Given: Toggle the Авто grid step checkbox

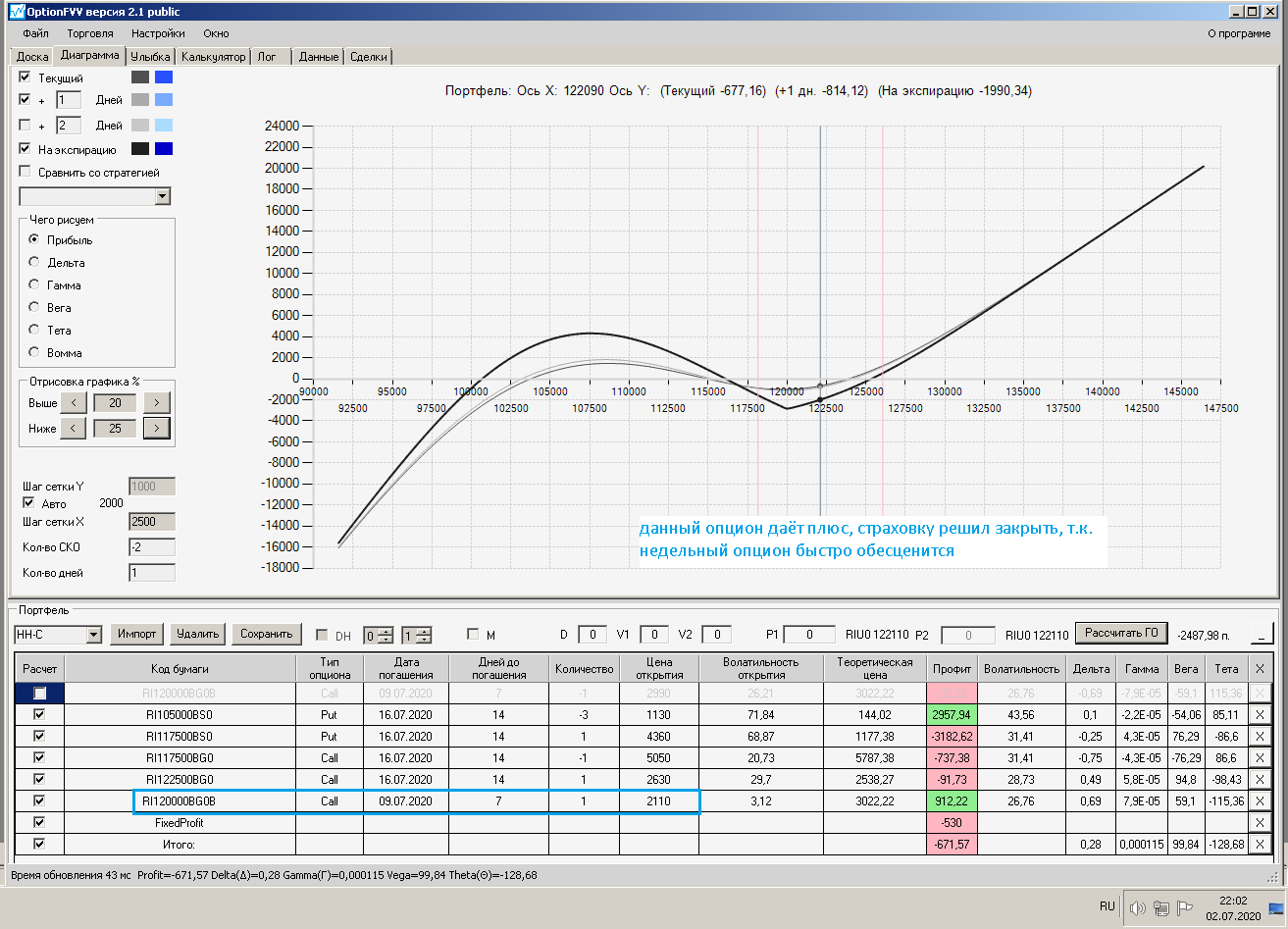Looking at the screenshot, I should pyautogui.click(x=28, y=503).
